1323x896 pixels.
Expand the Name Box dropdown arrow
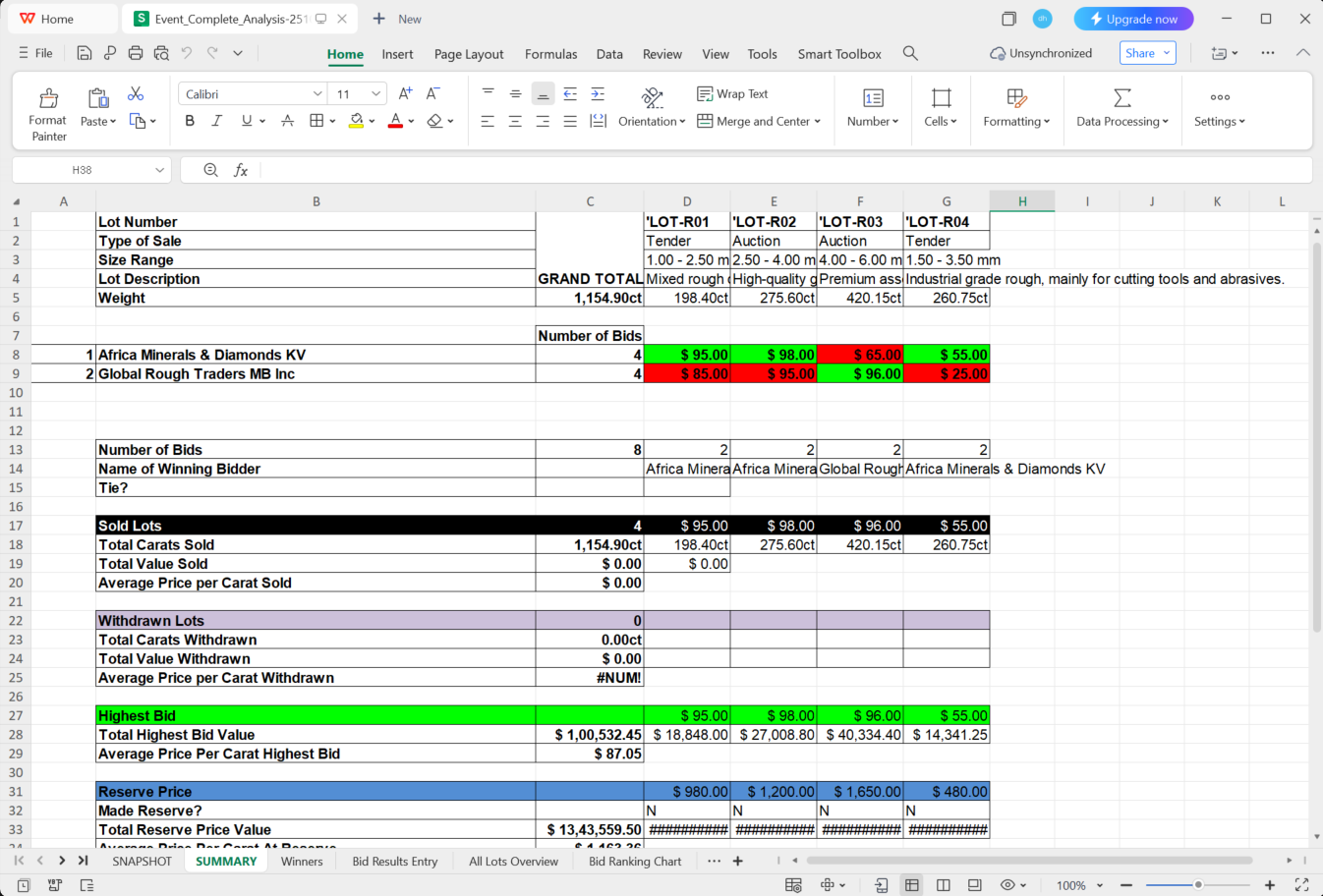(x=160, y=170)
